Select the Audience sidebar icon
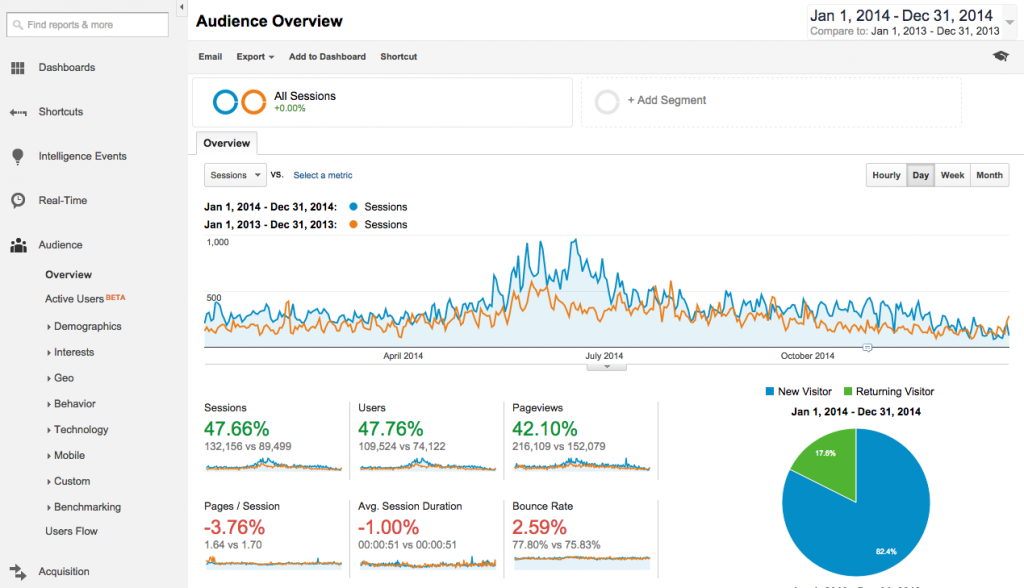 point(18,245)
